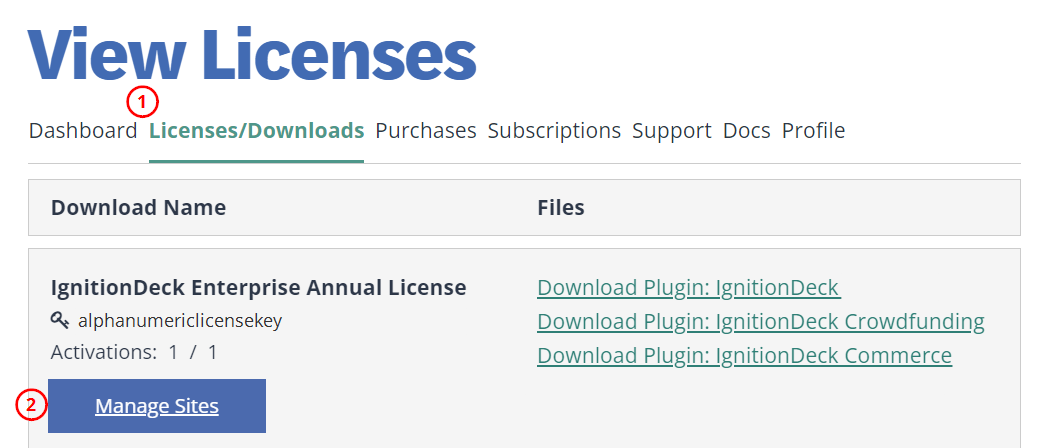The height and width of the screenshot is (448, 1045).
Task: Go to the Purchases tab
Action: pyautogui.click(x=426, y=131)
